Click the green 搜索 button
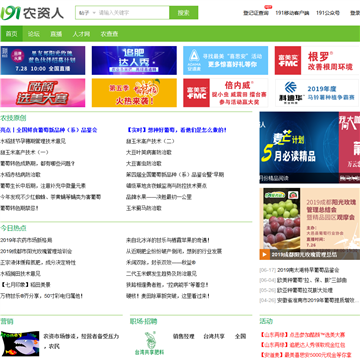This screenshot has height=360, width=360. pyautogui.click(x=183, y=13)
